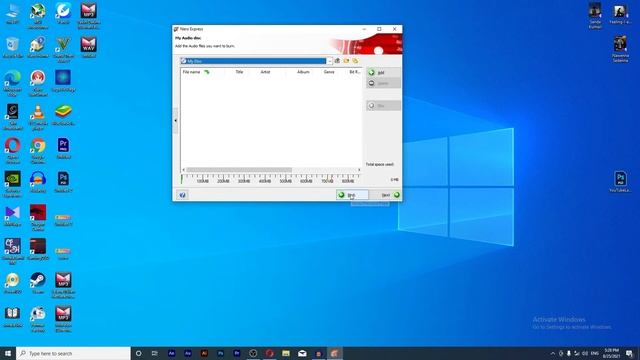Click the Nero Express taskbar icon
This screenshot has height=360, width=640.
point(334,353)
